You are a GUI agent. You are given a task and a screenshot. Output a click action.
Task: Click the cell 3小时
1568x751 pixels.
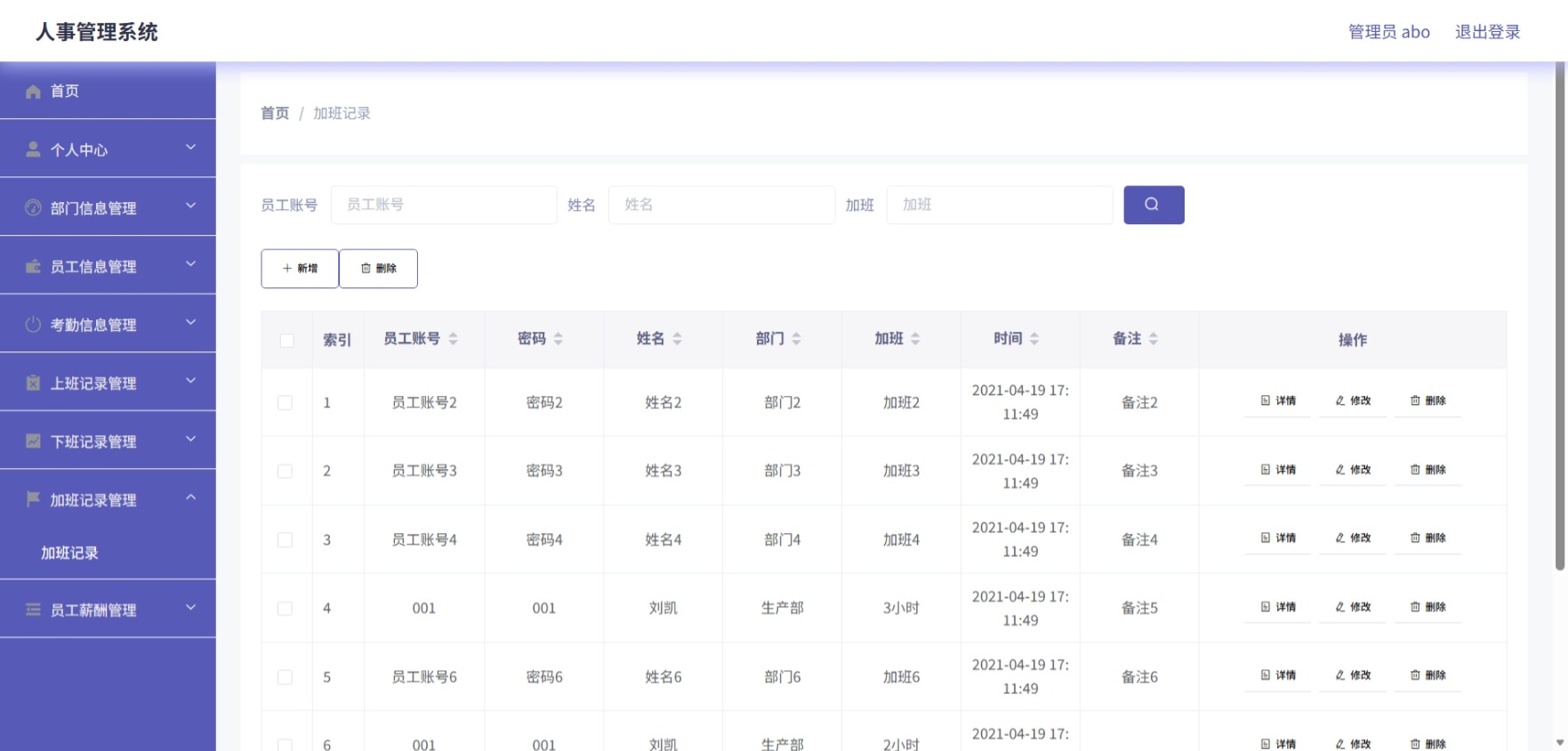(901, 608)
